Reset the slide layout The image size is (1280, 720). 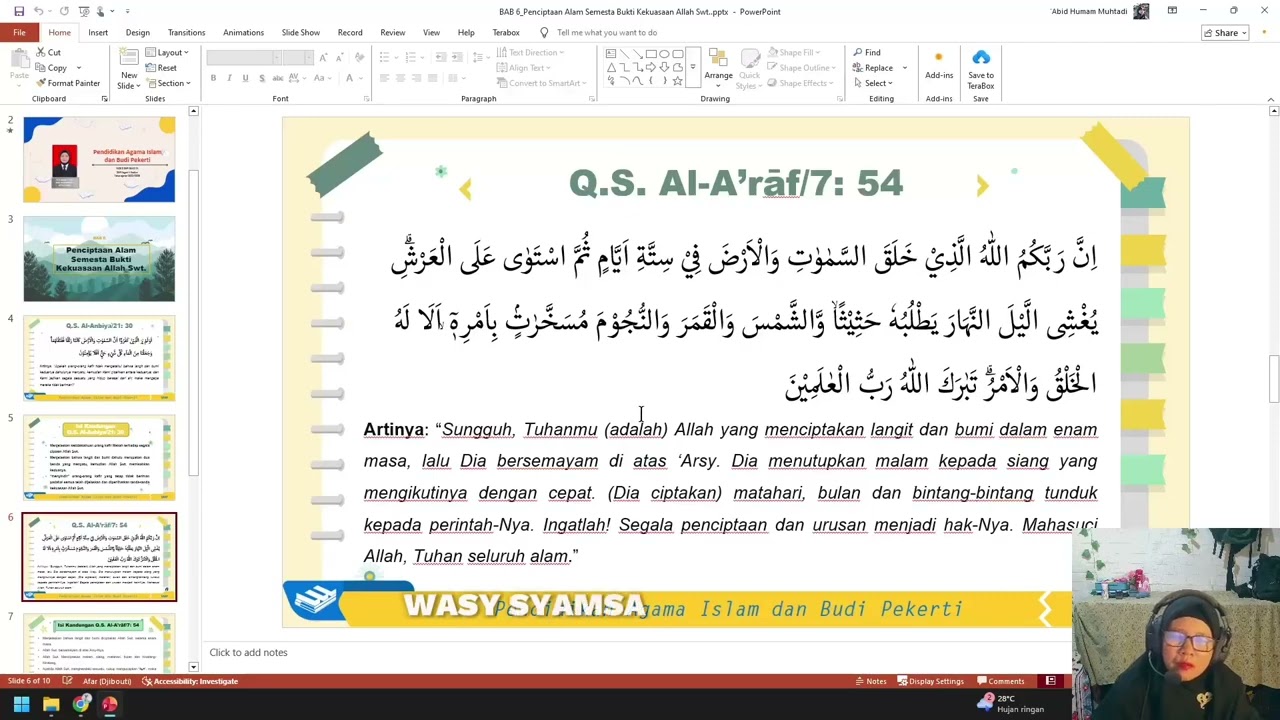coord(160,68)
